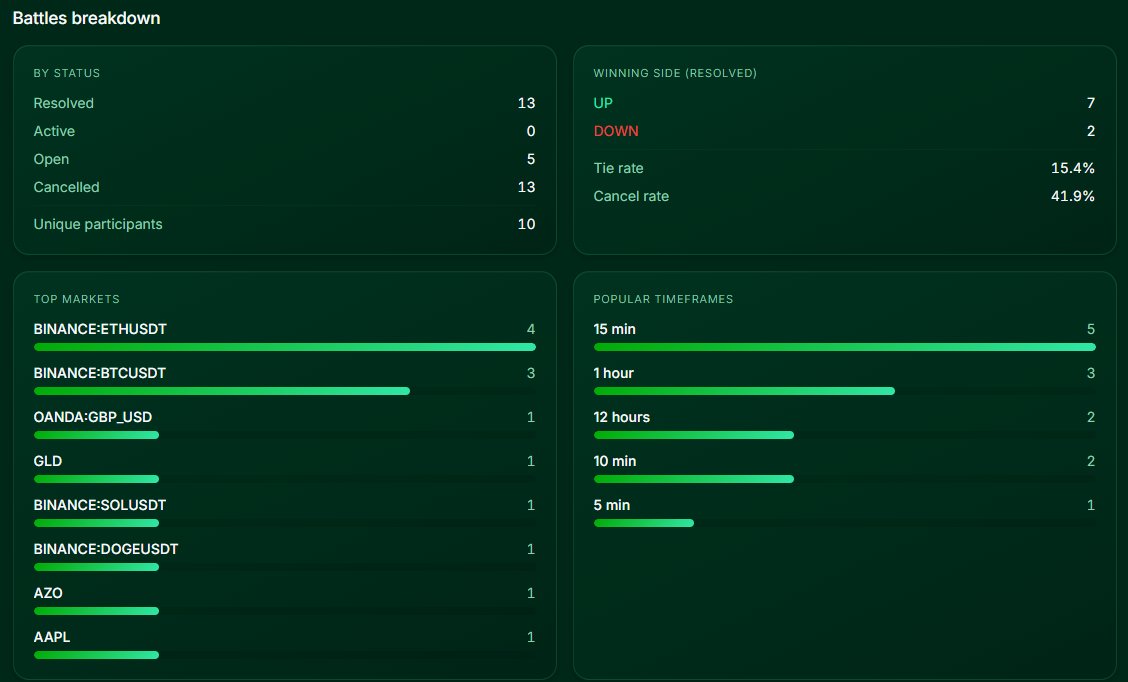1128x682 pixels.
Task: Click the Tie rate label
Action: pyautogui.click(x=618, y=168)
